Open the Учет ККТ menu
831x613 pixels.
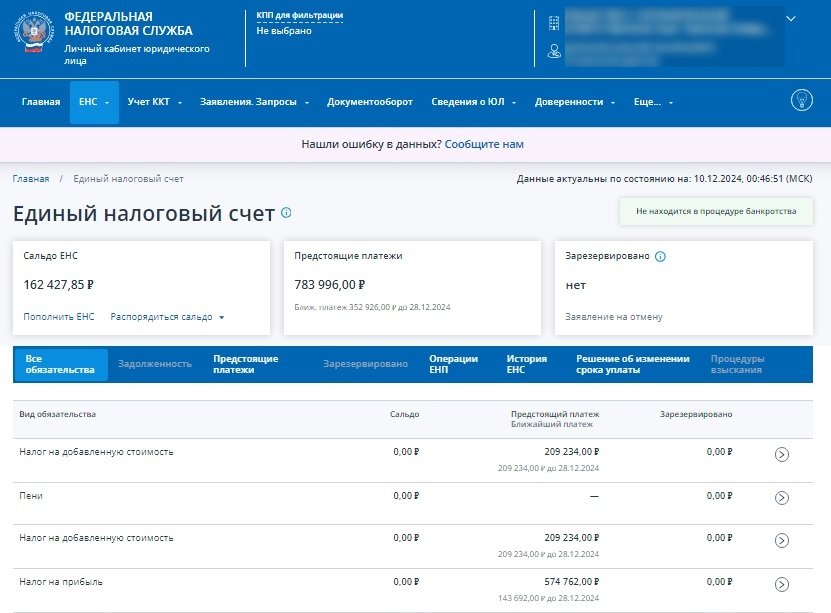tap(154, 102)
